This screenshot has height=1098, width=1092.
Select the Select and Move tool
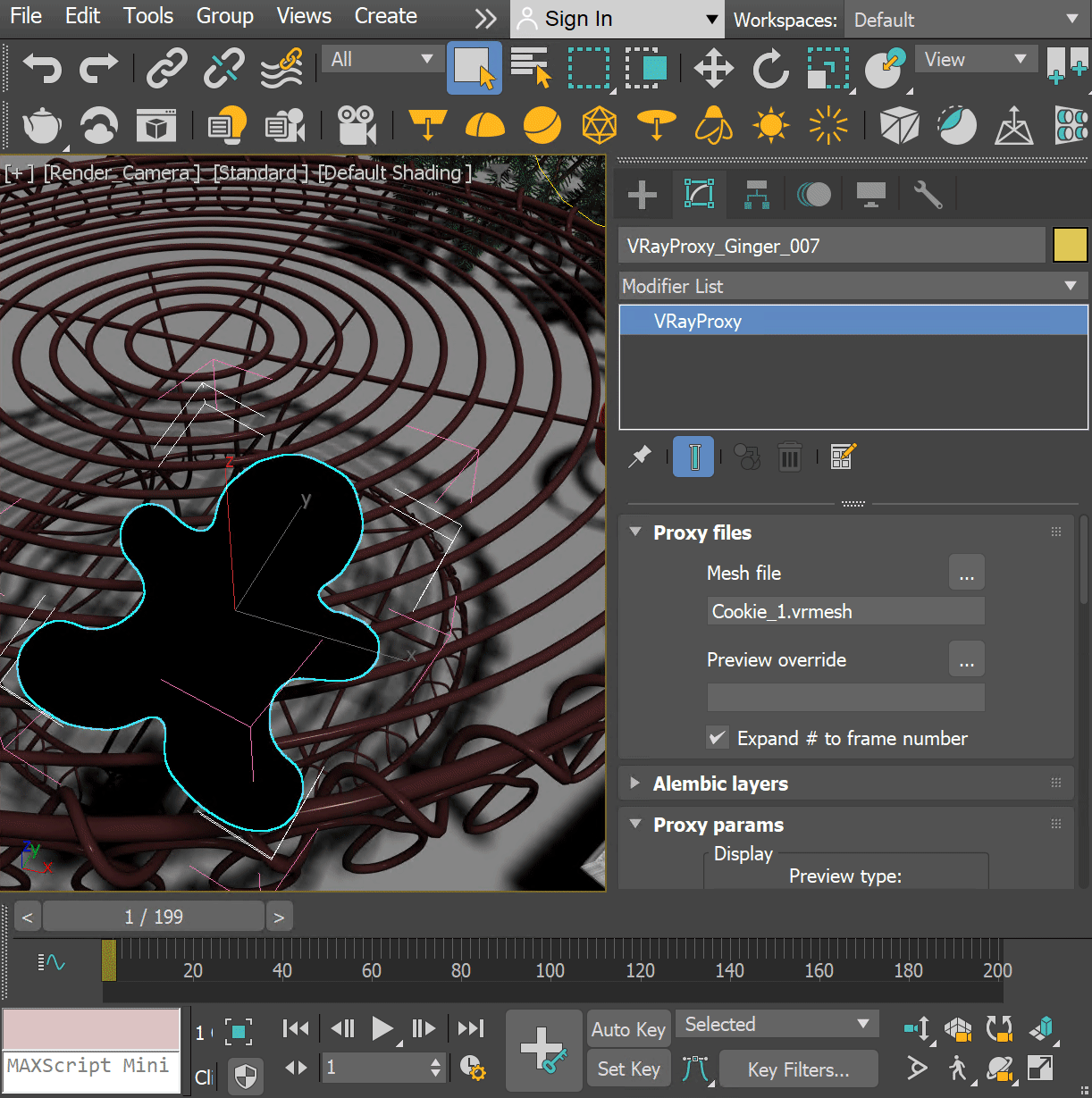click(713, 68)
